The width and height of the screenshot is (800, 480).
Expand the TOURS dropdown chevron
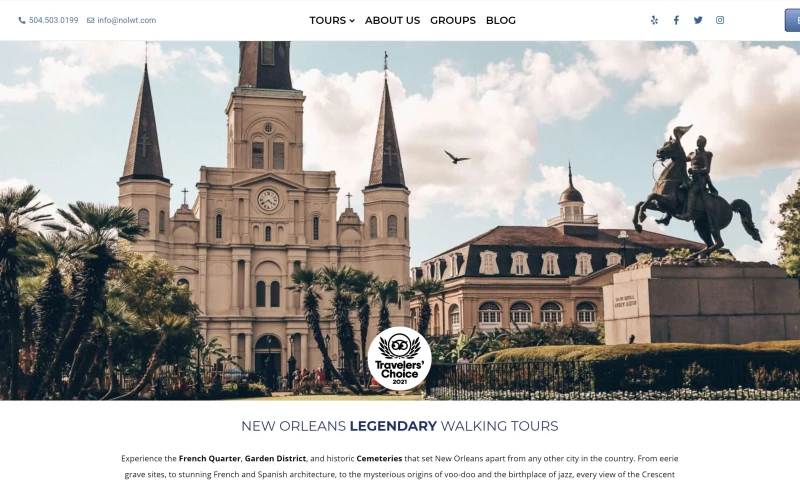point(352,21)
